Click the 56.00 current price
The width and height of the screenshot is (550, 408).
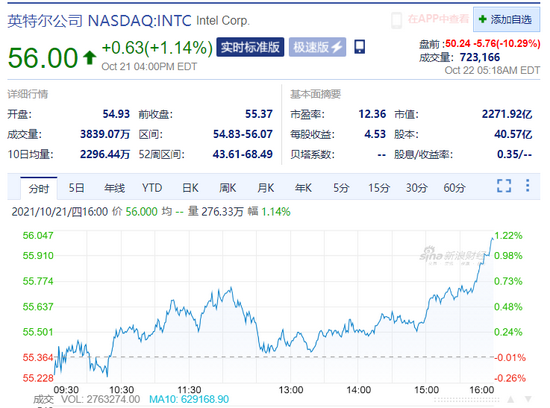43,58
